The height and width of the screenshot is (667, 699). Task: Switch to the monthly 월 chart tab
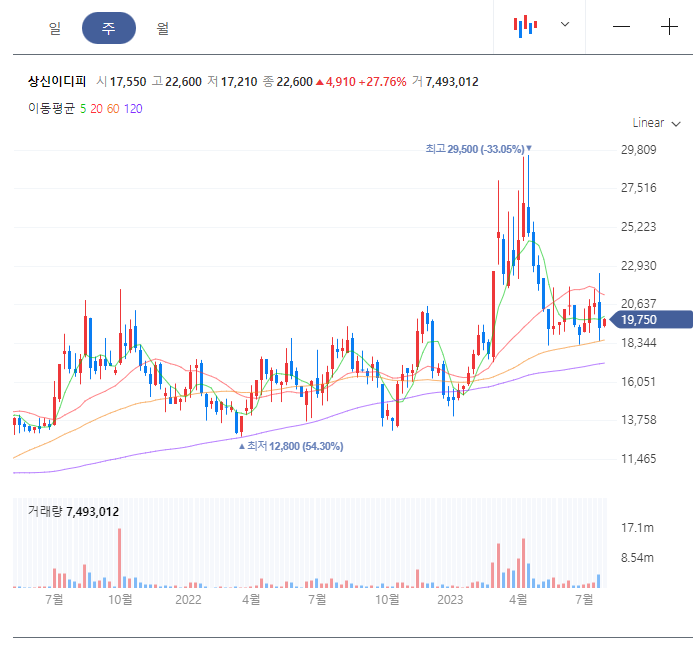(163, 28)
